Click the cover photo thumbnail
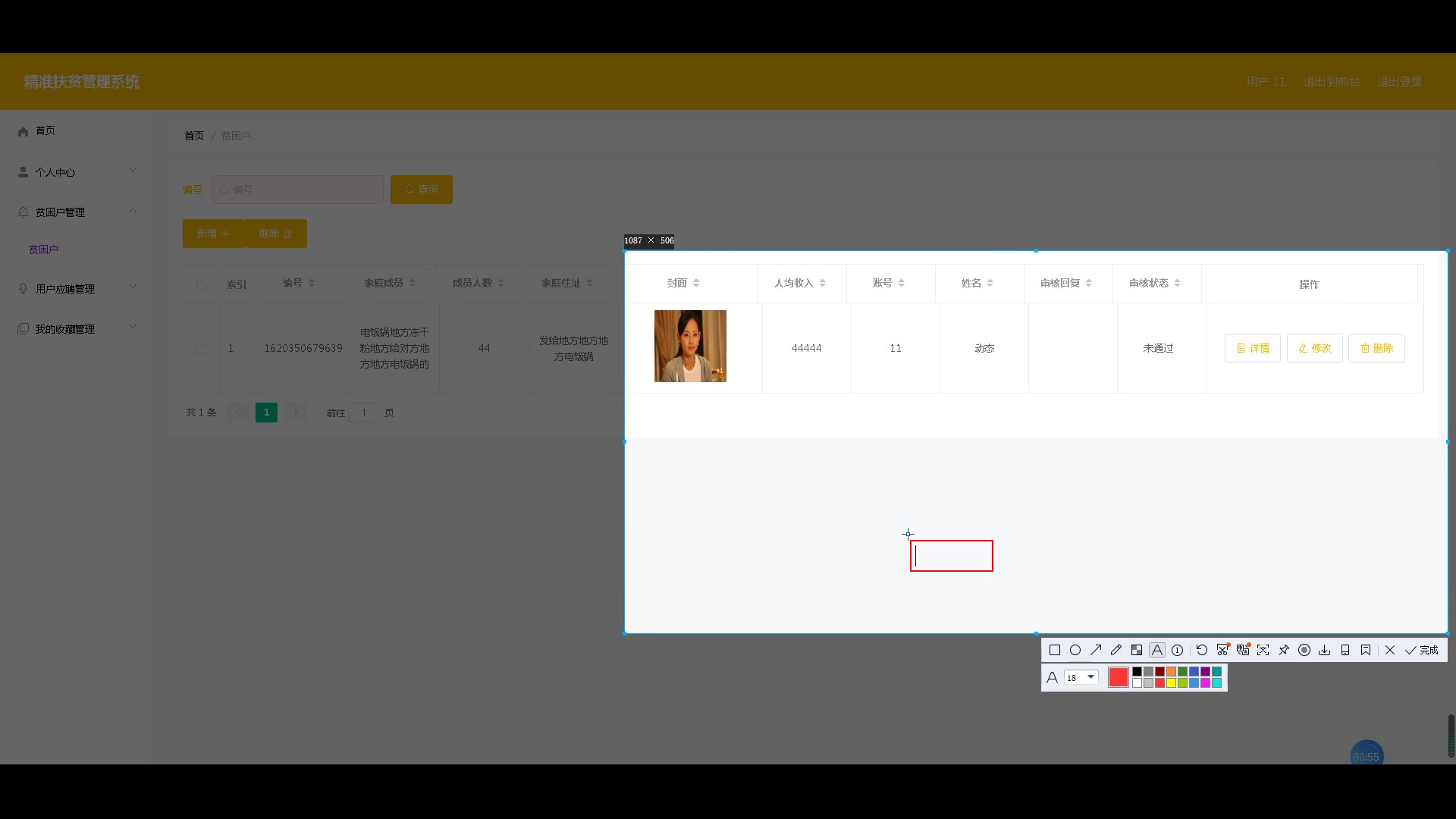This screenshot has width=1456, height=819. 690,346
